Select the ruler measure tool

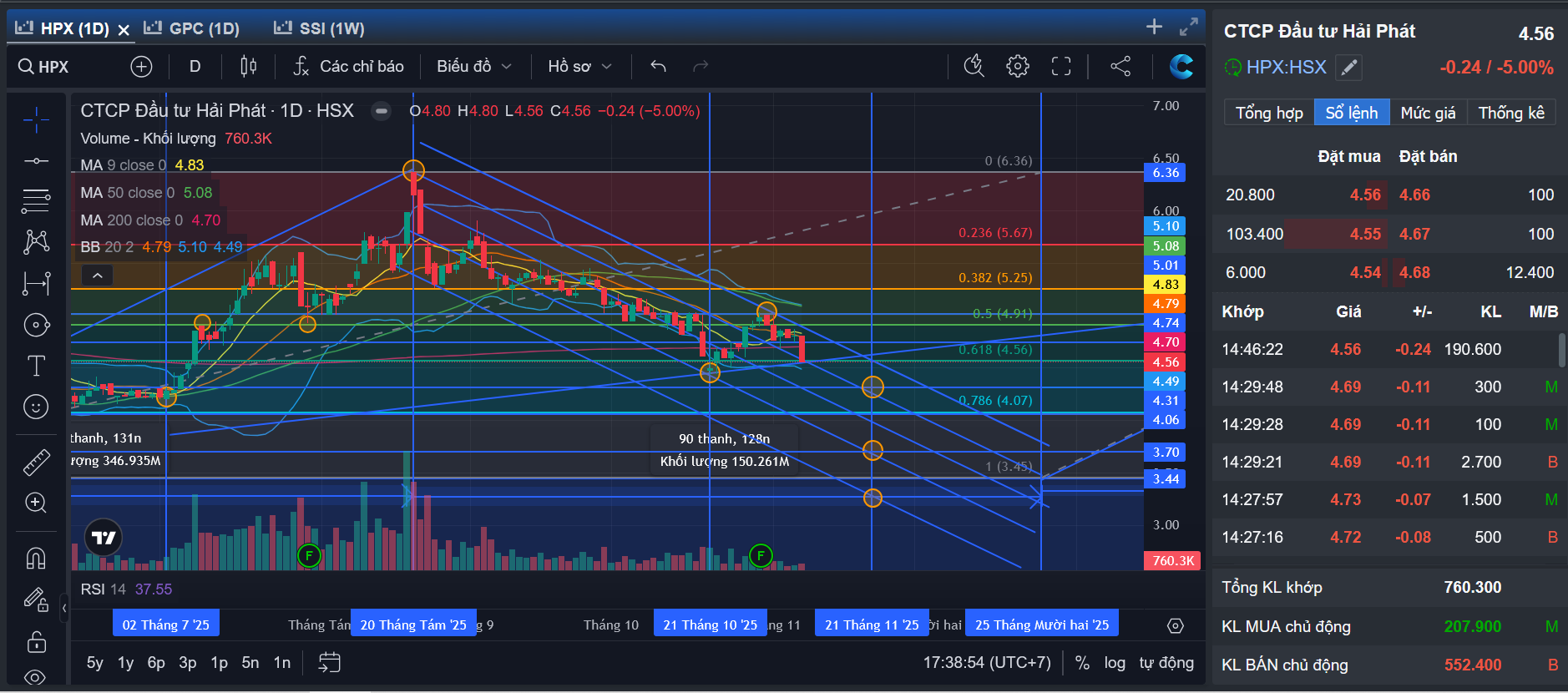click(x=36, y=462)
